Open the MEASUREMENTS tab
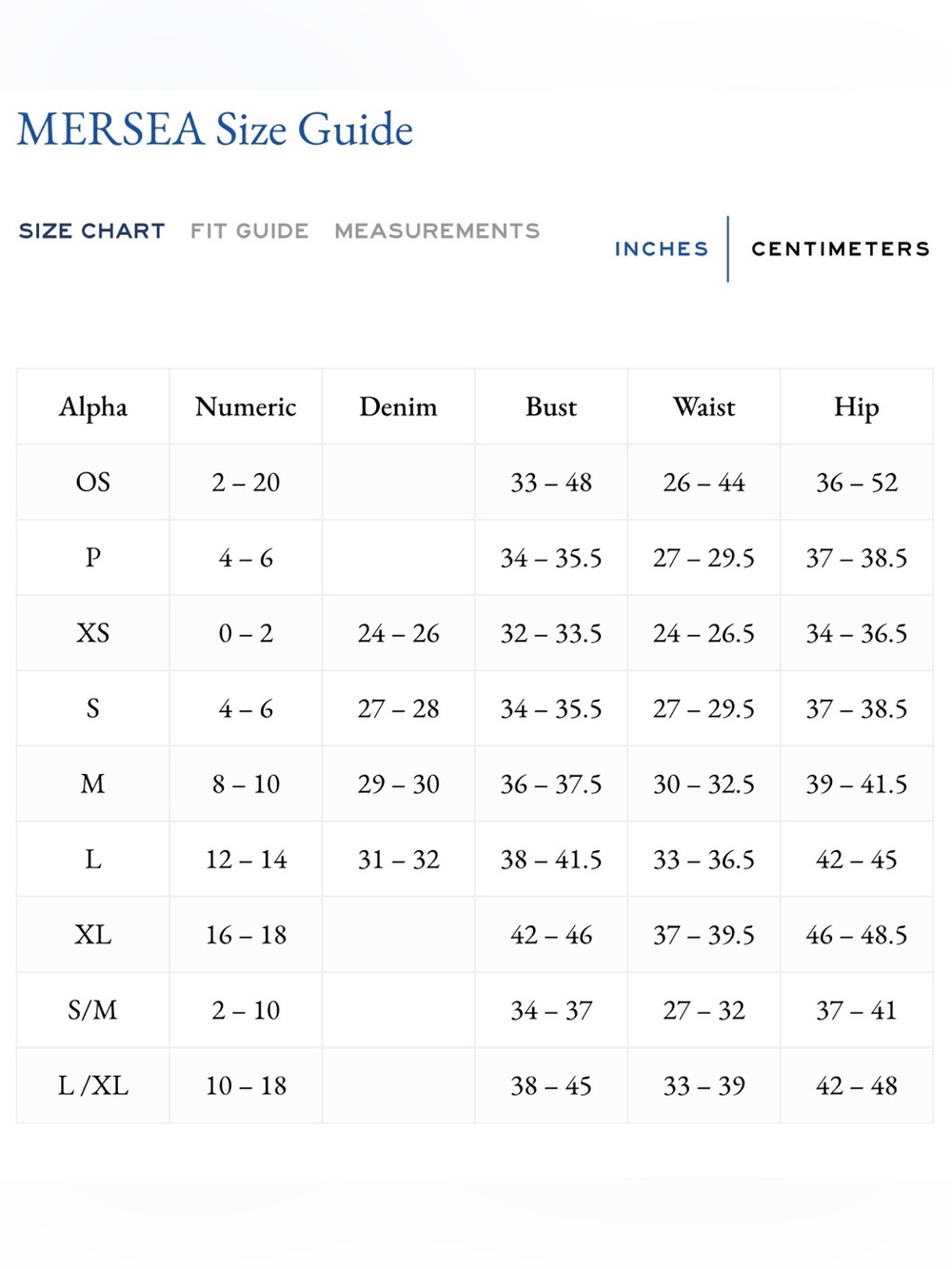Image resolution: width=952 pixels, height=1269 pixels. (x=437, y=231)
